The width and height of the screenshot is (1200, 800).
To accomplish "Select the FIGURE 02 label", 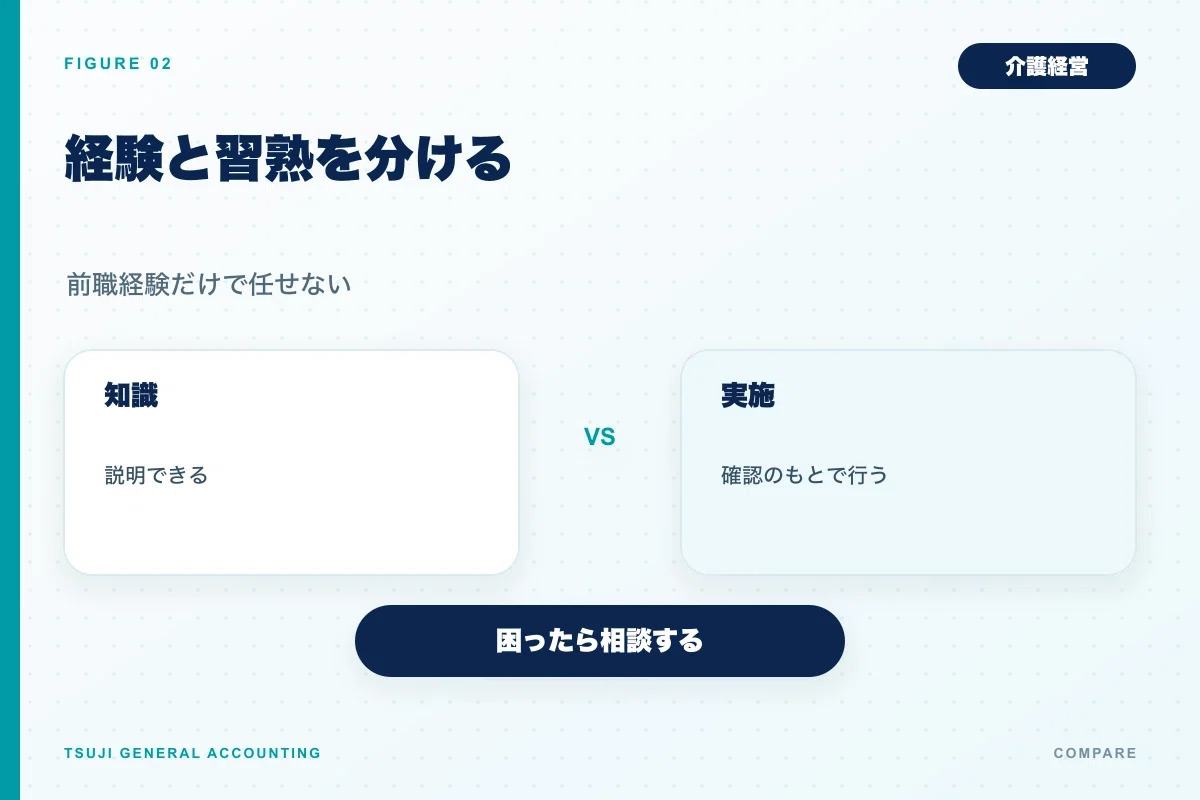I will pos(118,64).
